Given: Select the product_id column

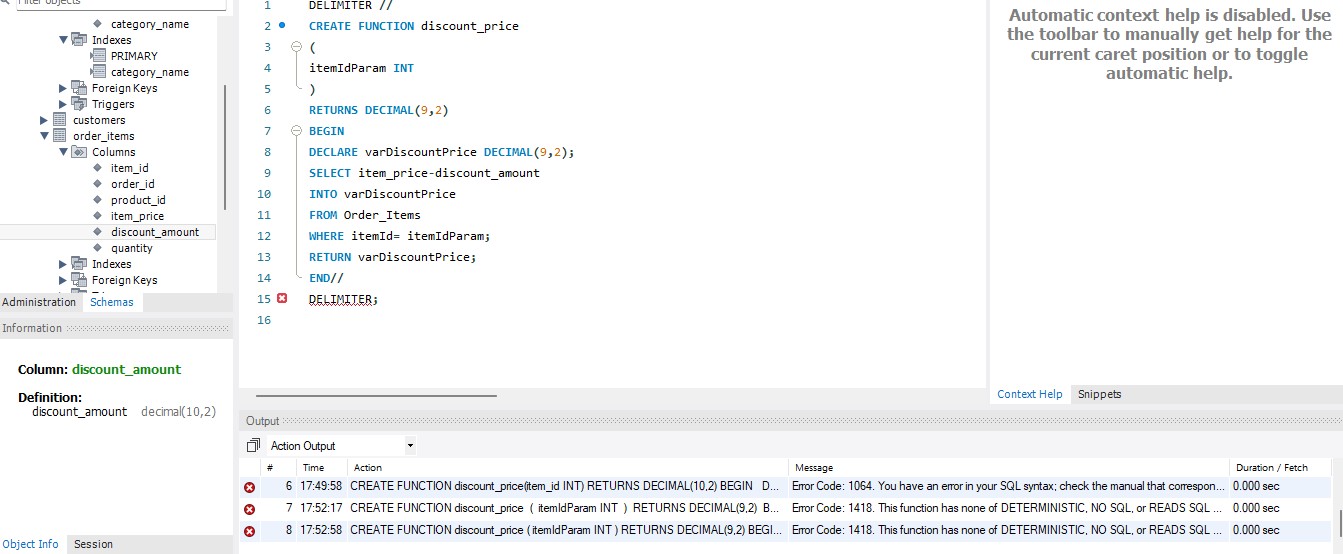Looking at the screenshot, I should tap(138, 200).
